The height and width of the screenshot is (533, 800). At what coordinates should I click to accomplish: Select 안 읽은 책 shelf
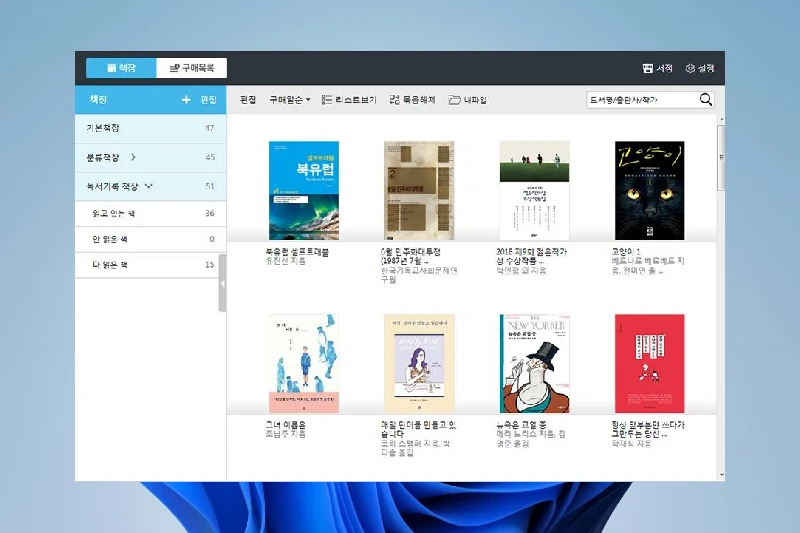click(151, 239)
